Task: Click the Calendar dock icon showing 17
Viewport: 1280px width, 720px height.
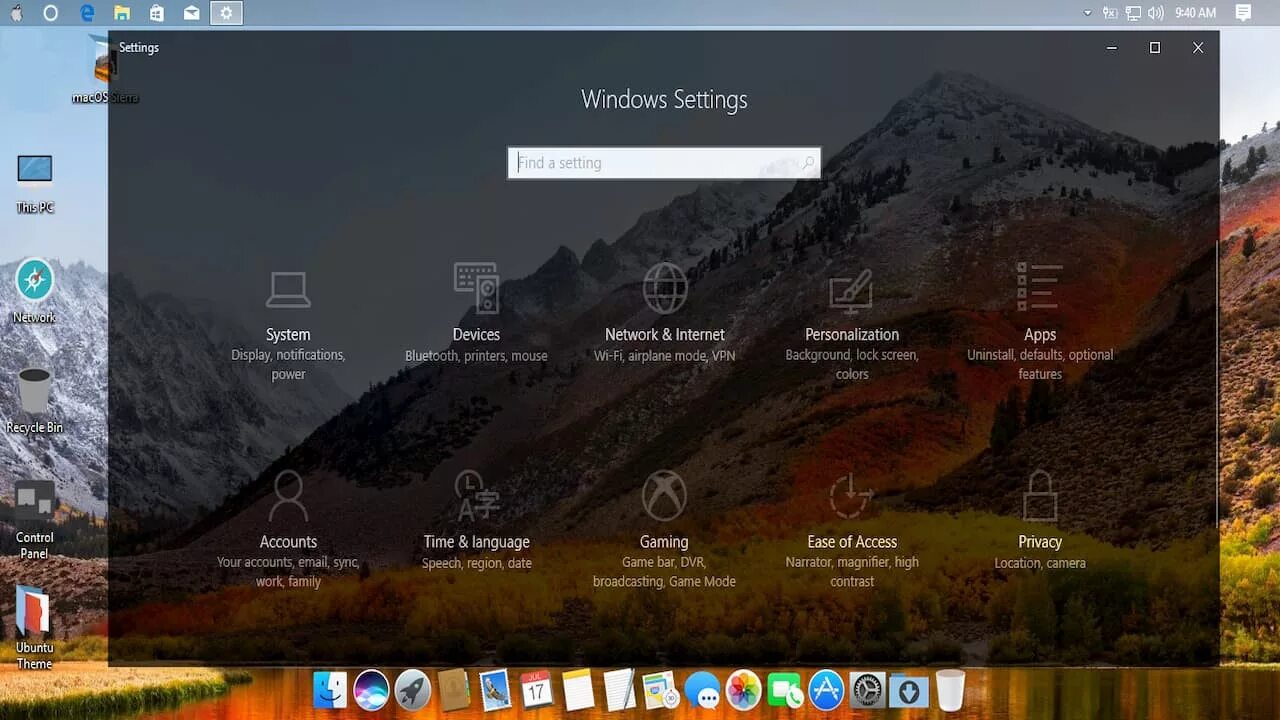Action: [x=537, y=690]
